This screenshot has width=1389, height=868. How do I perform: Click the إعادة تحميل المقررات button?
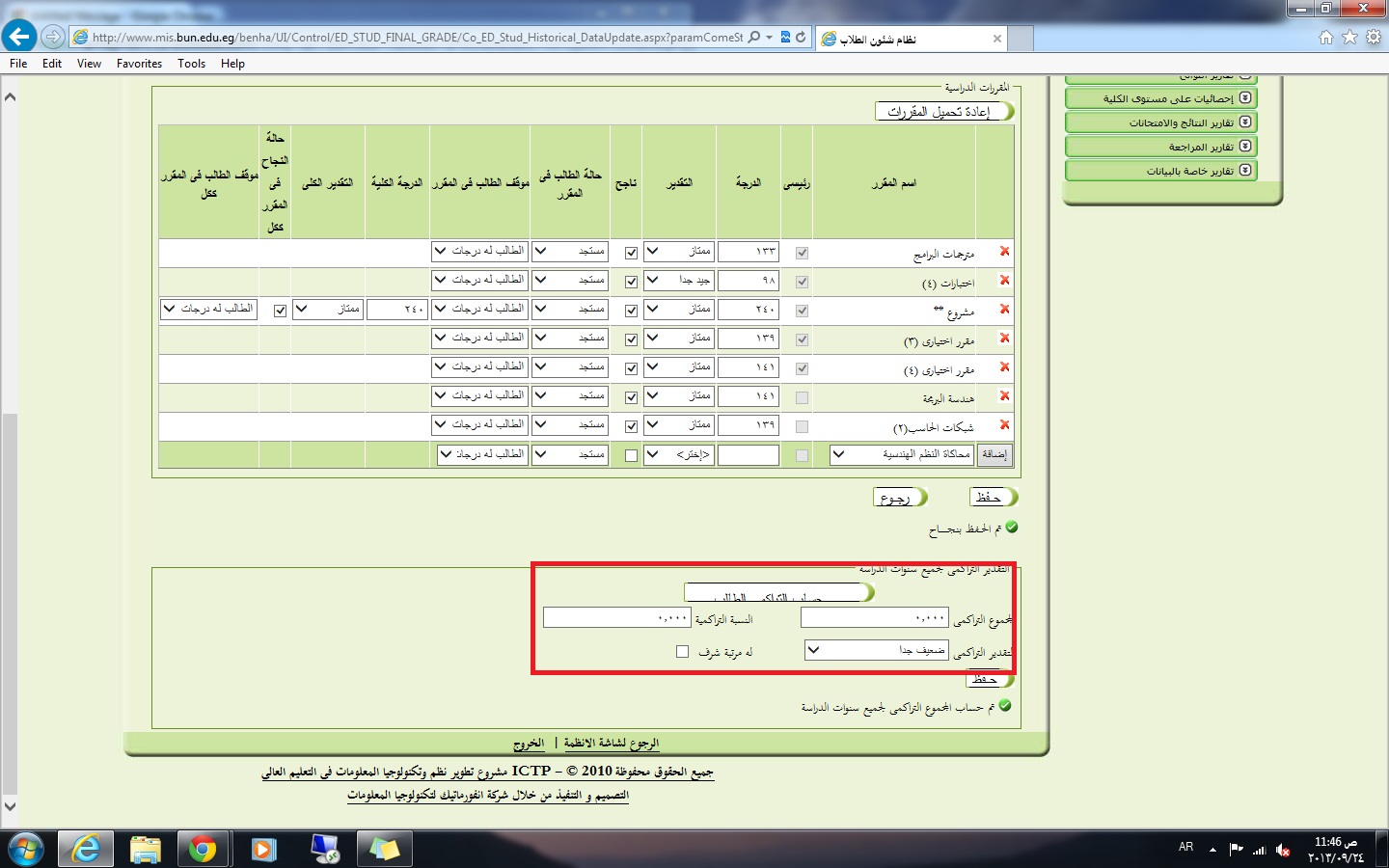click(x=944, y=112)
